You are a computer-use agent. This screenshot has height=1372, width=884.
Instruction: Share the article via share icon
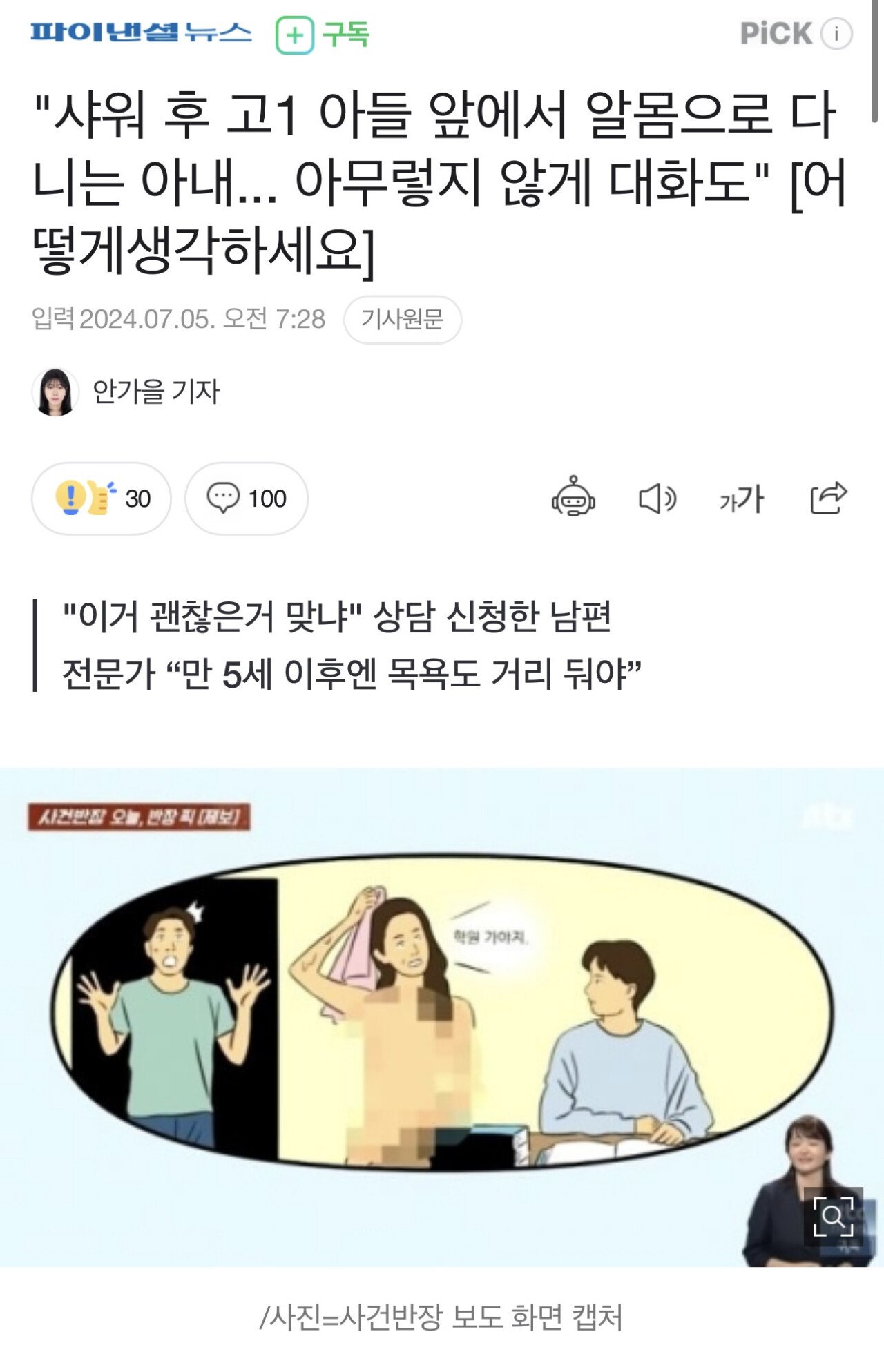click(x=828, y=497)
